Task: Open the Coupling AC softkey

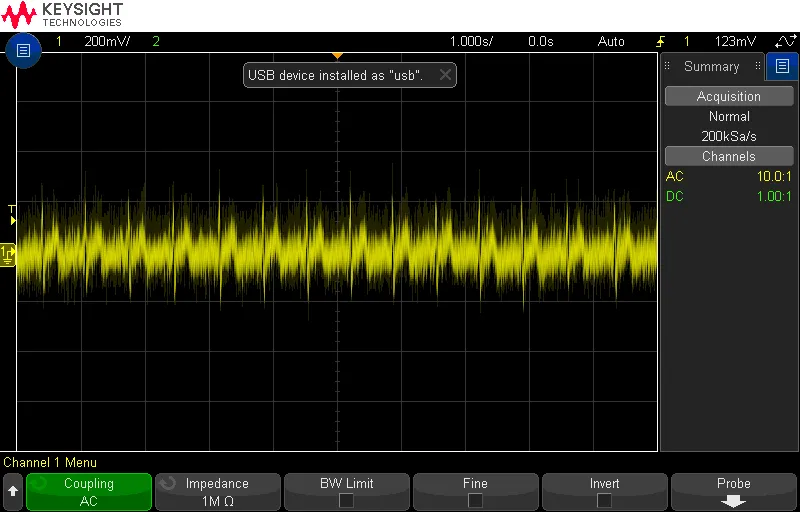Action: [x=89, y=492]
